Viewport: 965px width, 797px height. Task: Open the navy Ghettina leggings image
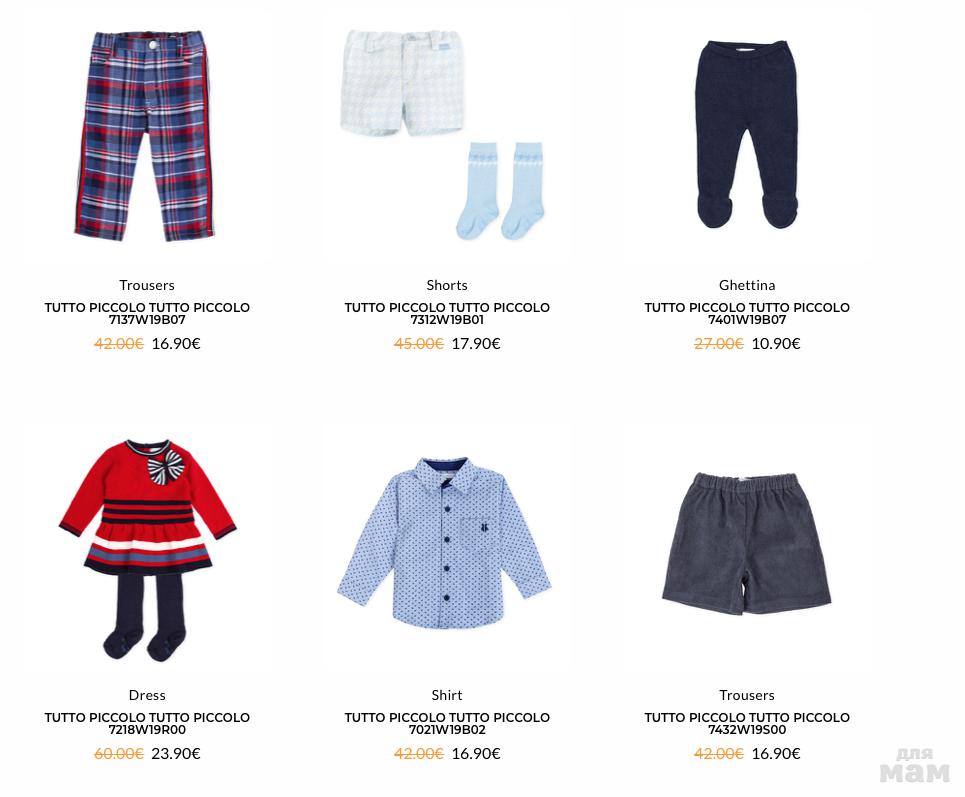[747, 135]
